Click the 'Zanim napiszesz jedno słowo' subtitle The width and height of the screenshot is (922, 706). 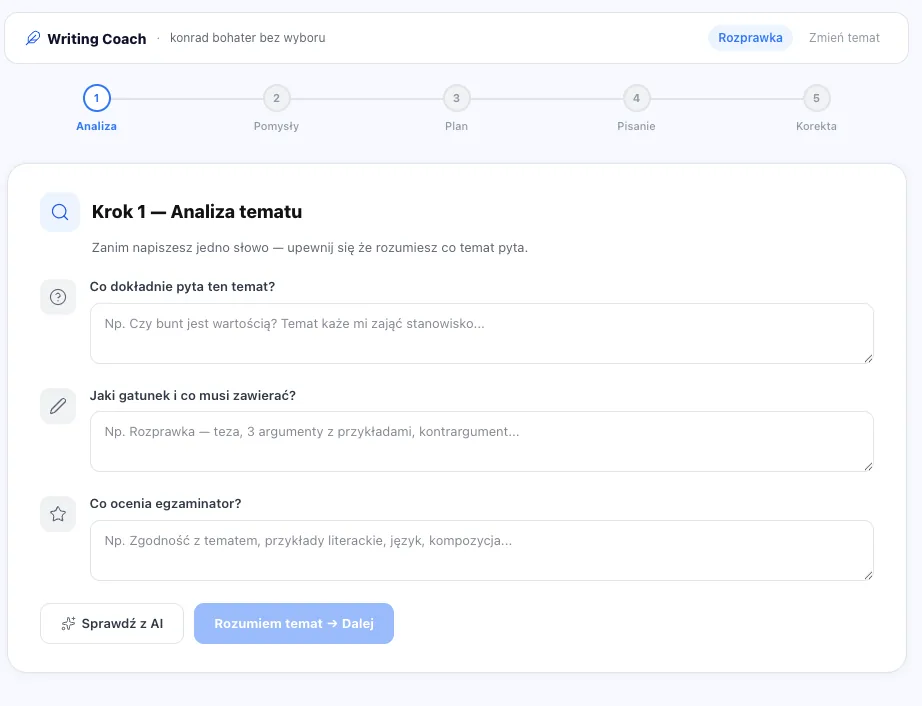coord(310,247)
